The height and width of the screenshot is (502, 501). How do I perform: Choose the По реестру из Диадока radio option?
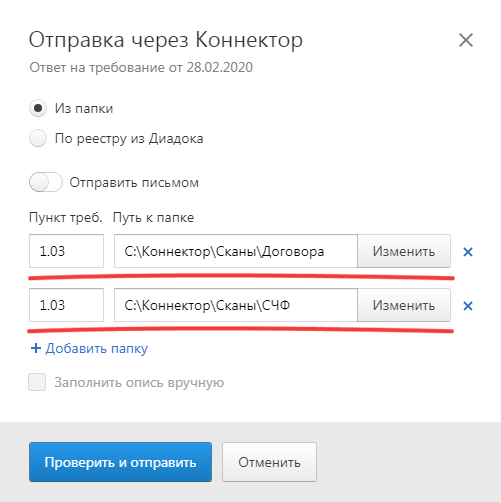pyautogui.click(x=38, y=138)
